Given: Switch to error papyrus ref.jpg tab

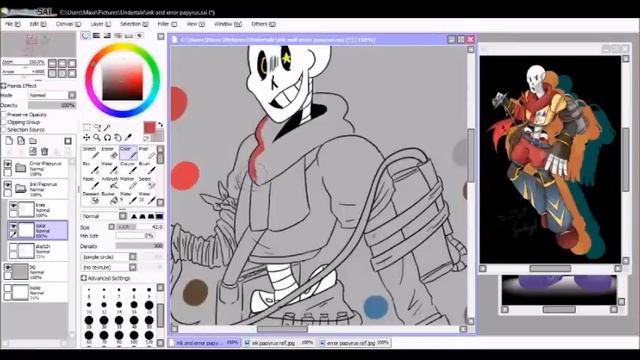Looking at the screenshot, I should (354, 343).
